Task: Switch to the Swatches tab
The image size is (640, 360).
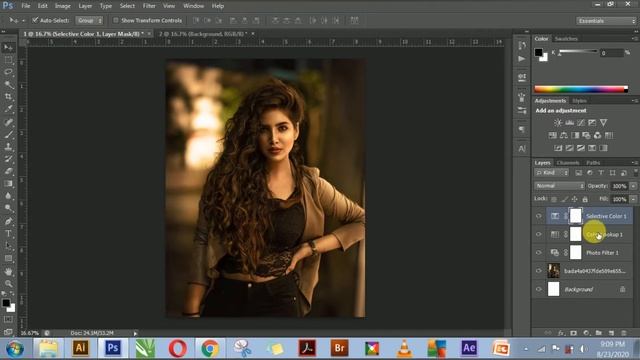Action: [566, 39]
